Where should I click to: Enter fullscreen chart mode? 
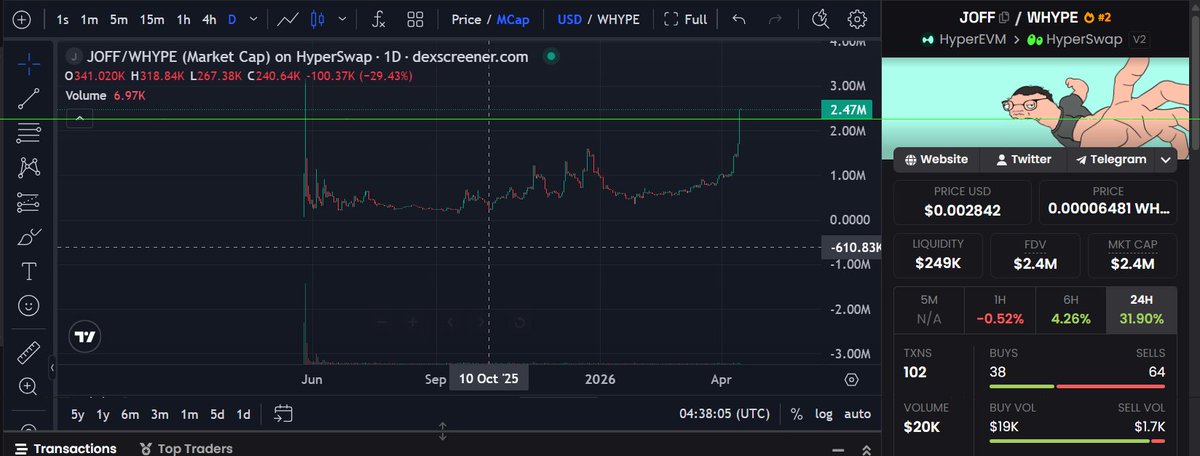coord(686,19)
